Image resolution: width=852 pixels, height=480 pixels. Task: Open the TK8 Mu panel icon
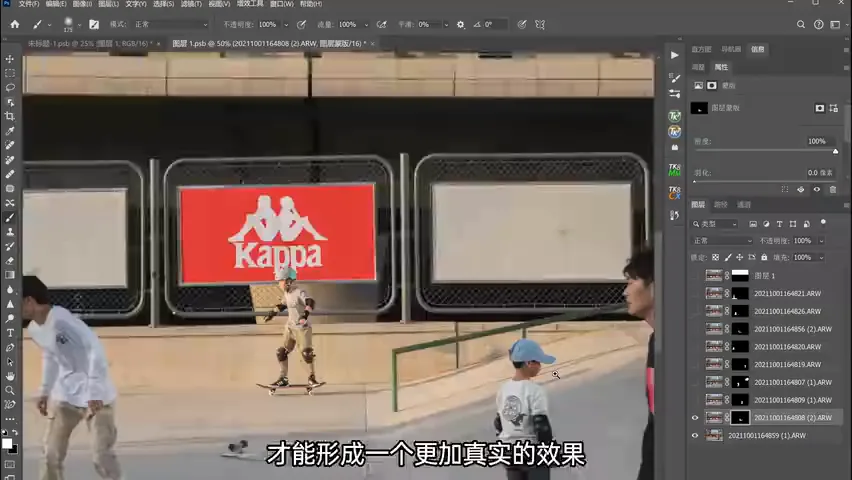click(674, 170)
